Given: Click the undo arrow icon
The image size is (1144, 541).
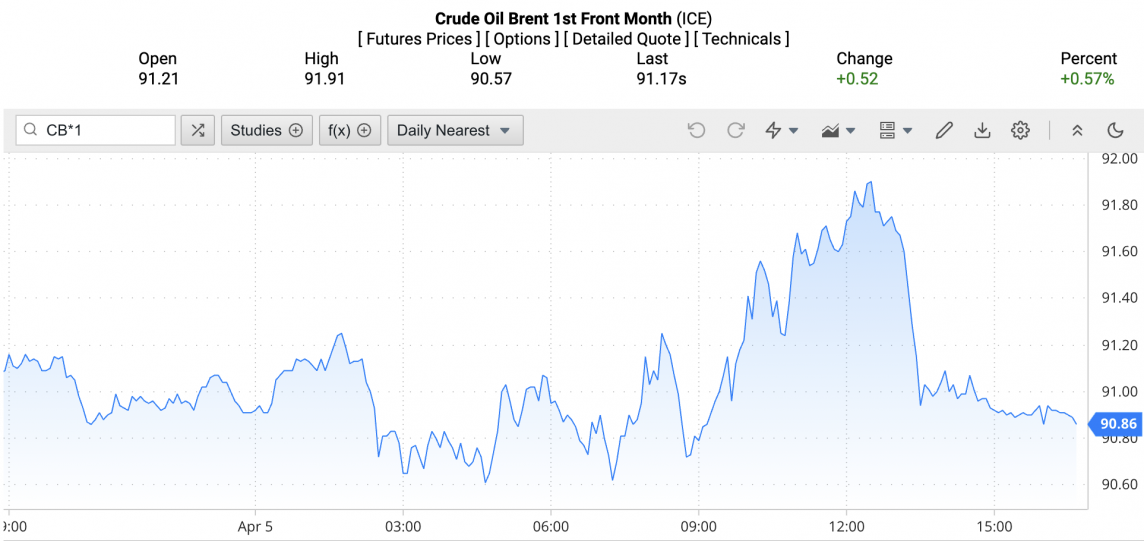Looking at the screenshot, I should click(x=697, y=130).
